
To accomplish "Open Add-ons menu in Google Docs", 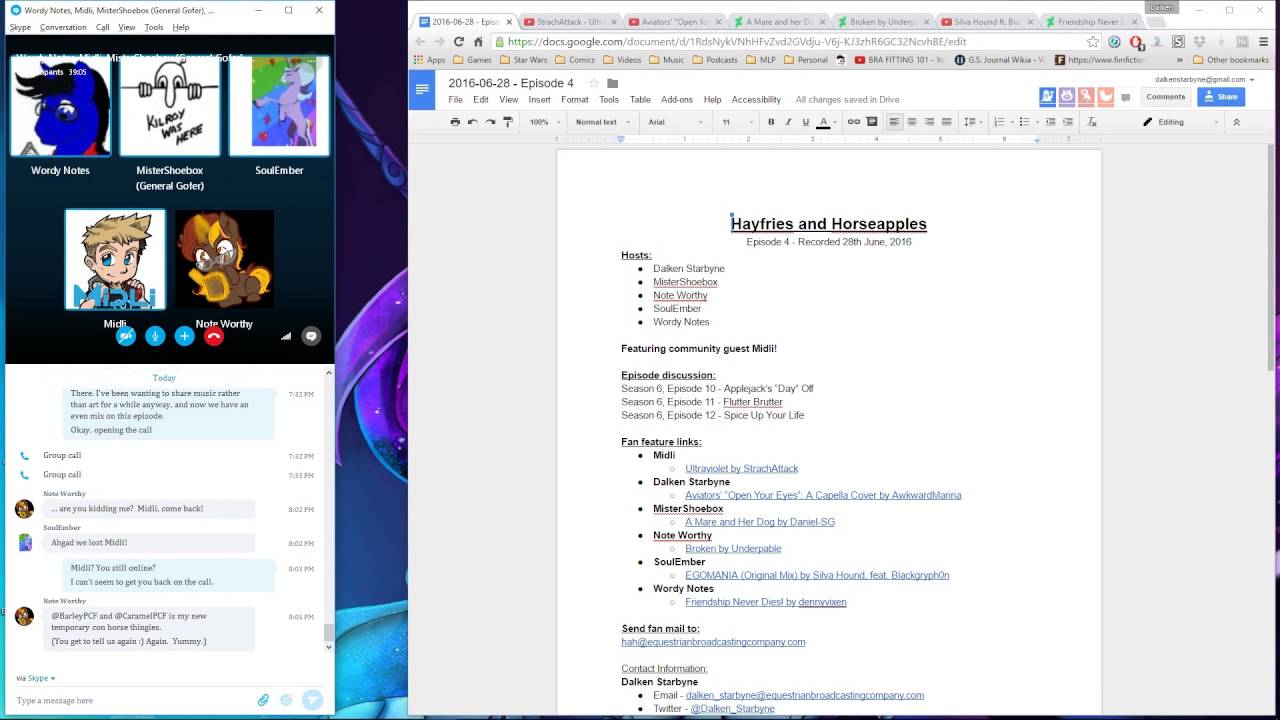I will [677, 100].
